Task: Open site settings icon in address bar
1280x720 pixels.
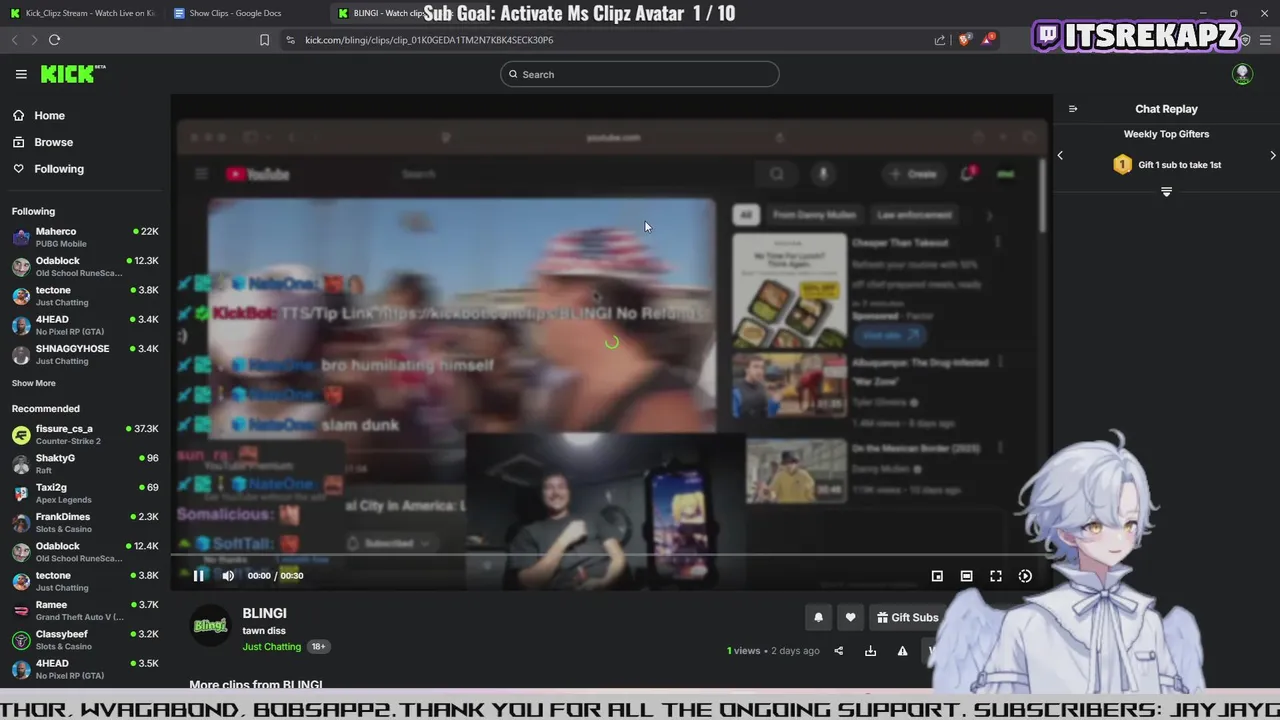Action: (x=290, y=40)
